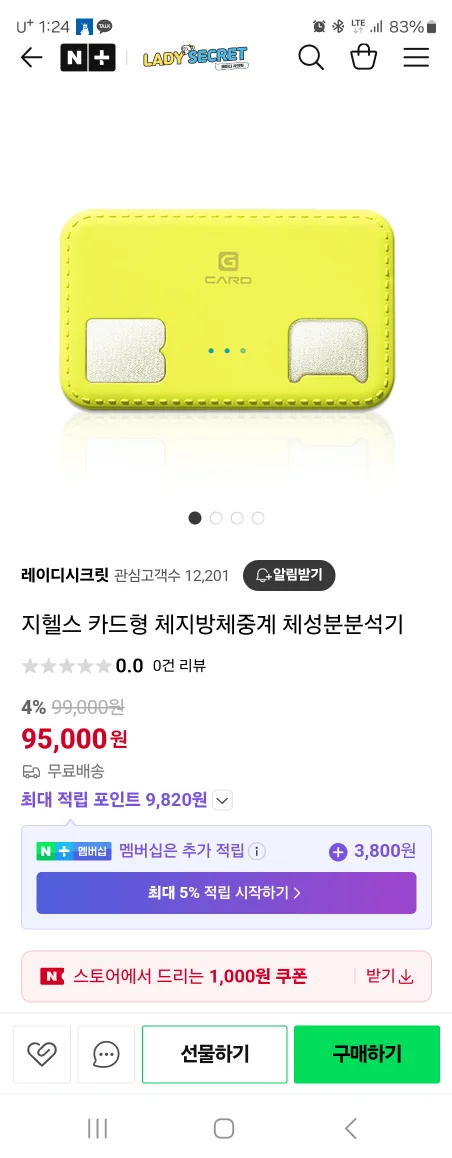Tap the back arrow icon
The image size is (452, 1158).
32,58
